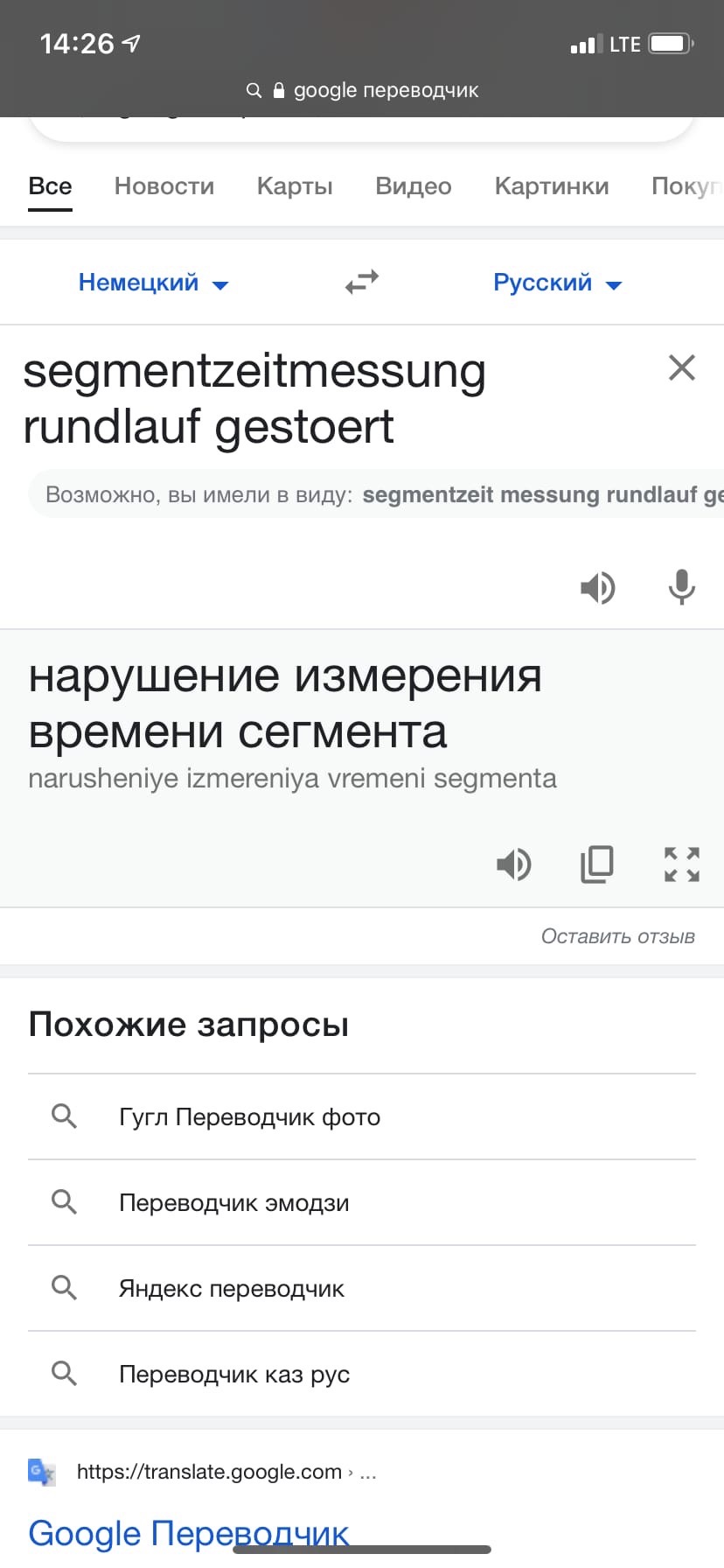Image resolution: width=724 pixels, height=1568 pixels.
Task: Tap the suggested correction segmentzeit messung
Action: coord(542,495)
